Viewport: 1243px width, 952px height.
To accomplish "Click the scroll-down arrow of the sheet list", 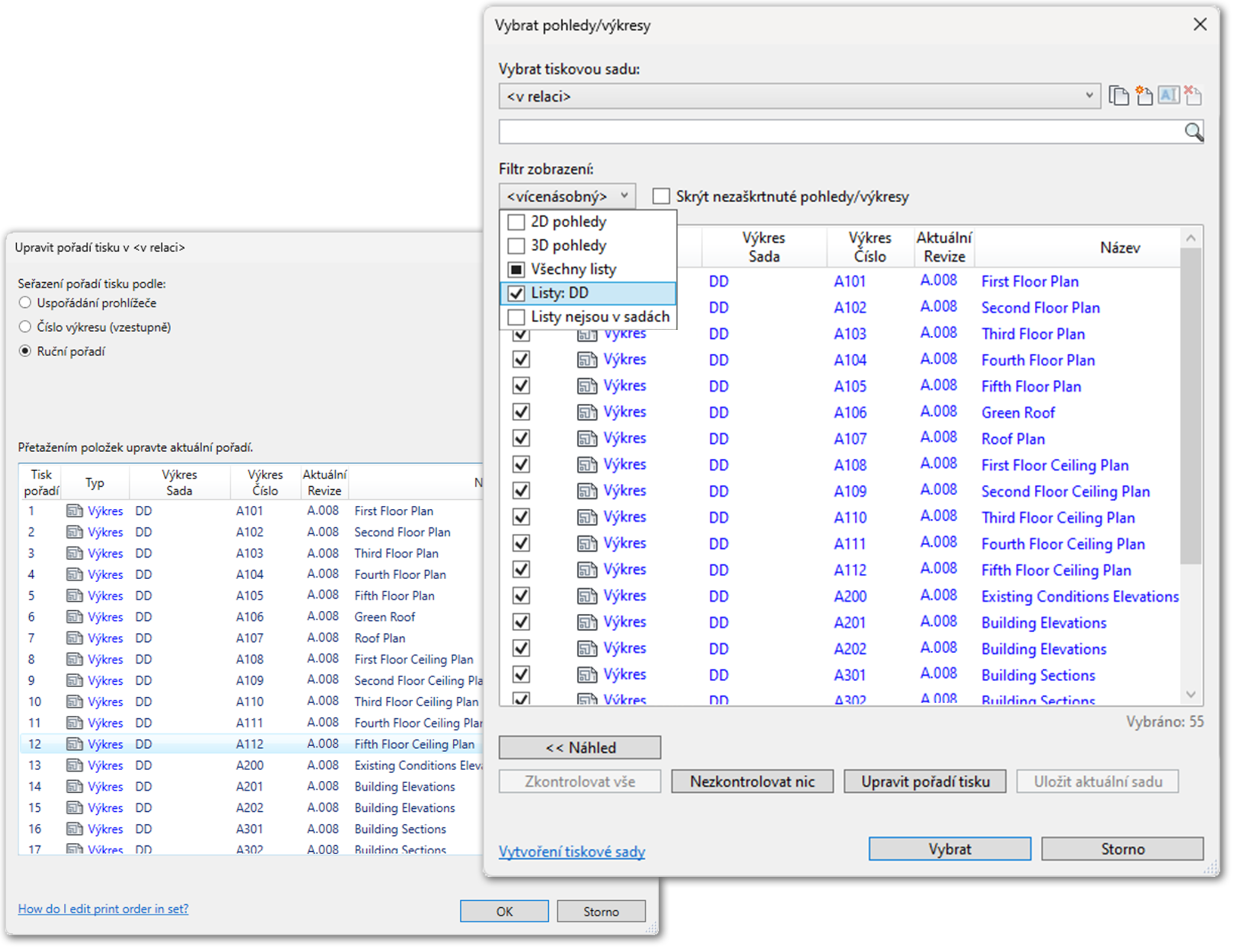I will [x=1191, y=694].
